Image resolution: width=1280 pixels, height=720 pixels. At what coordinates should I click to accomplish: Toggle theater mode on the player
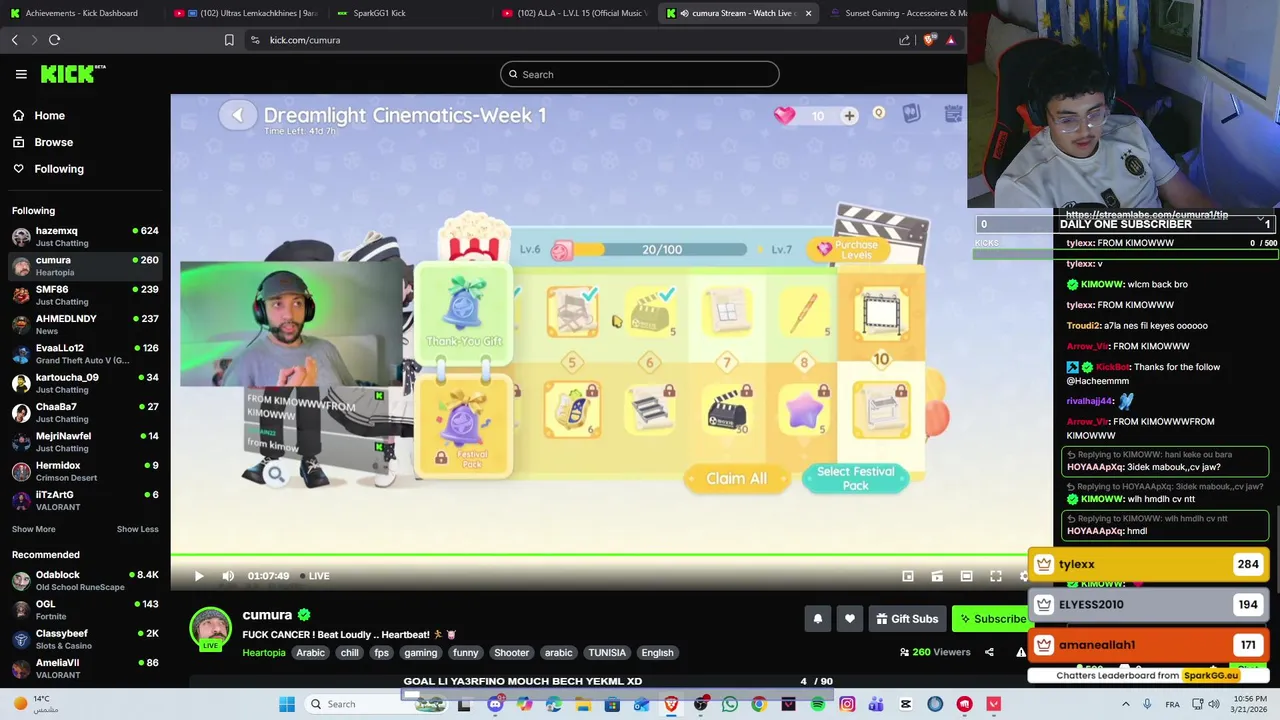tap(966, 576)
